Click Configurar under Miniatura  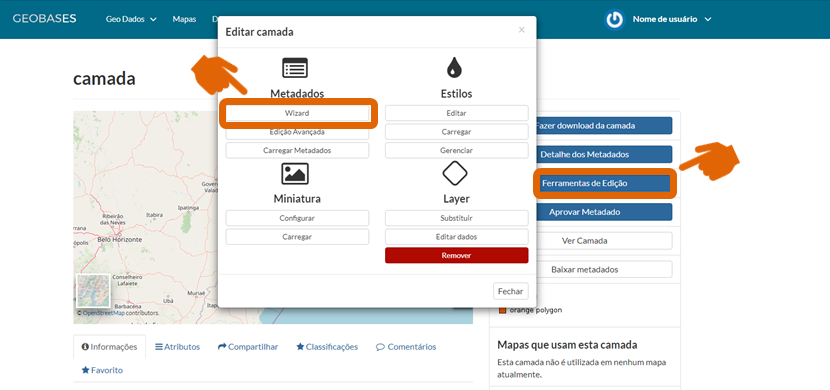coord(297,218)
